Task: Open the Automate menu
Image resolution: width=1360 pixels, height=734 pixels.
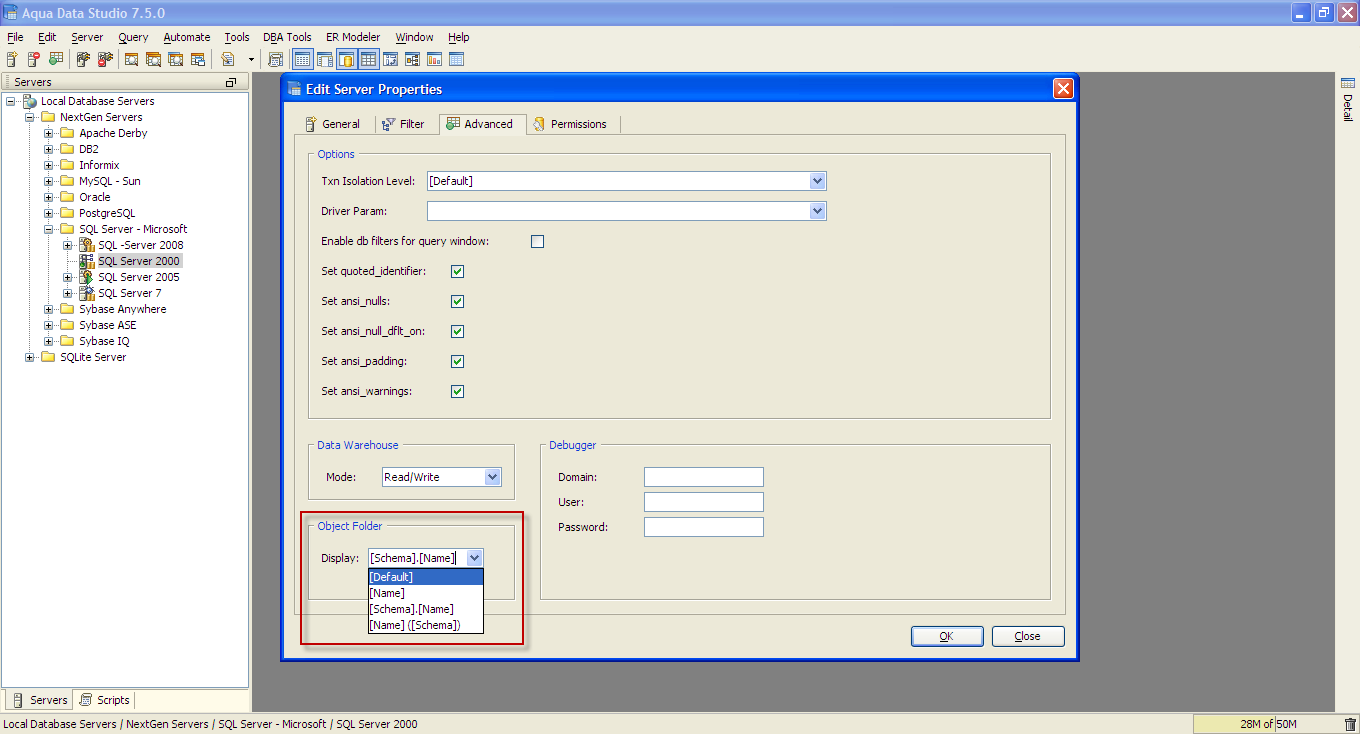Action: point(187,37)
